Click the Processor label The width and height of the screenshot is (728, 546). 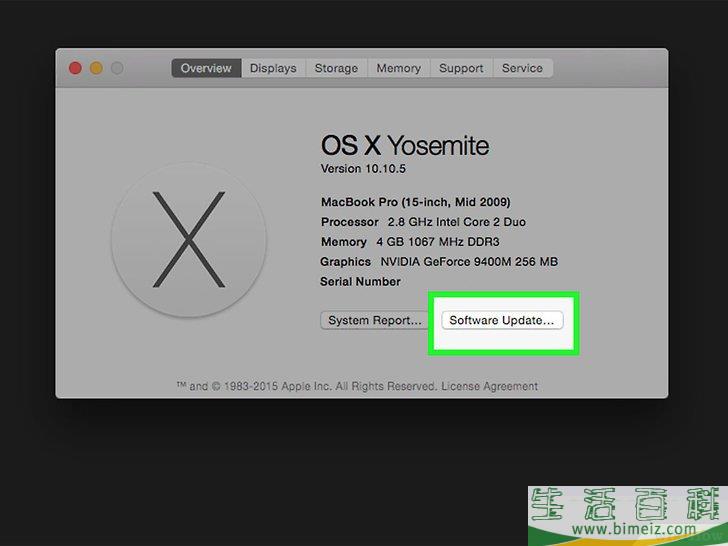(x=350, y=222)
